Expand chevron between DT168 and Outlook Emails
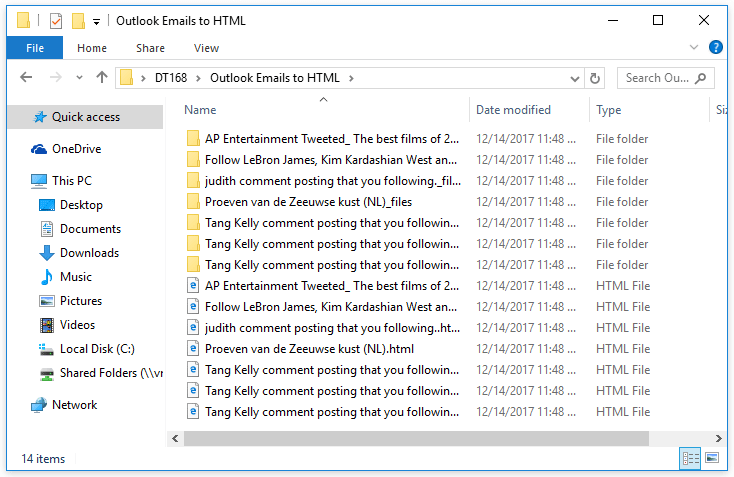The image size is (734, 477). click(x=198, y=79)
